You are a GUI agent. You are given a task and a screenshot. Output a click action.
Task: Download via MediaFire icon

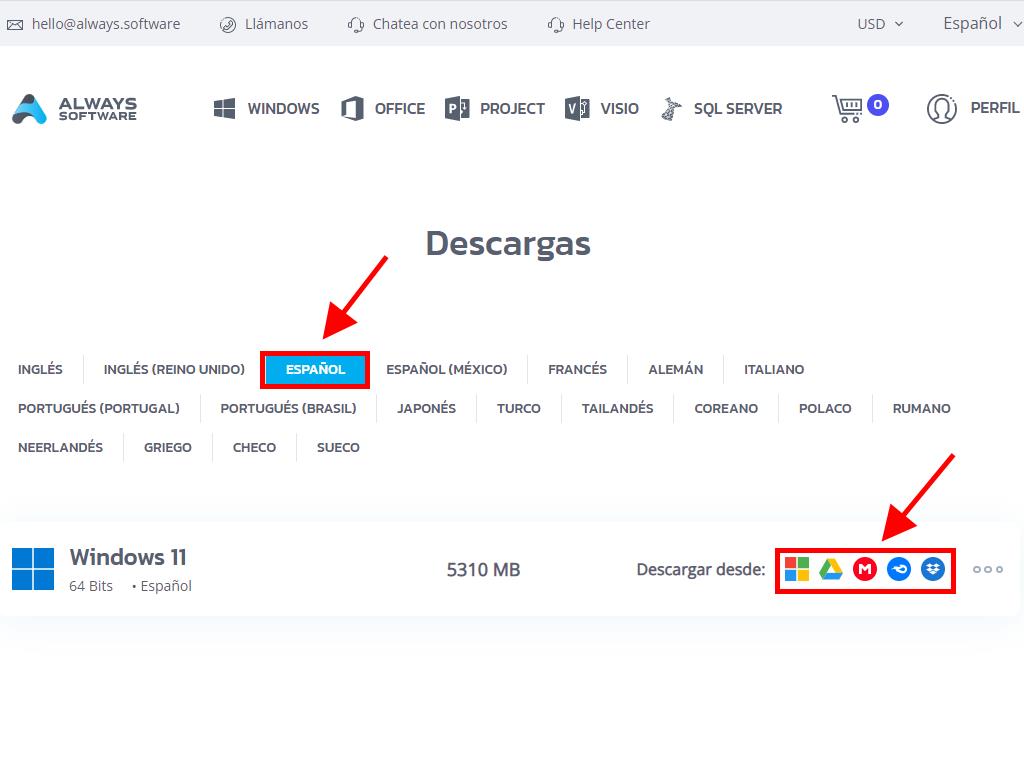pyautogui.click(x=899, y=570)
